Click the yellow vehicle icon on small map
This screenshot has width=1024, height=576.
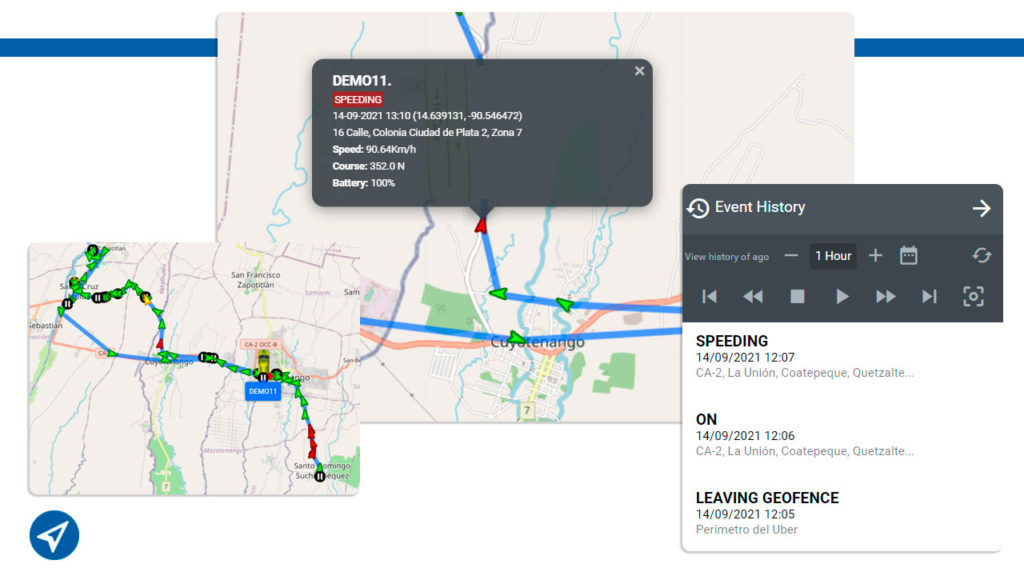[263, 361]
